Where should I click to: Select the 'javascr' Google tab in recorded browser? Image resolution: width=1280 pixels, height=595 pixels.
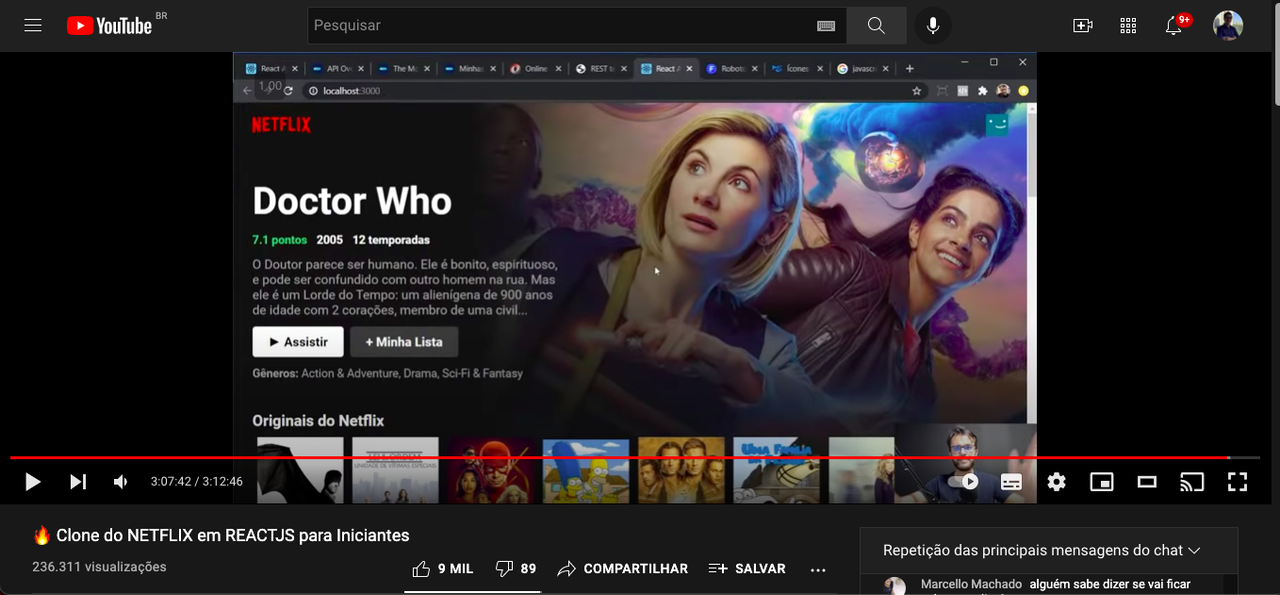click(x=864, y=69)
